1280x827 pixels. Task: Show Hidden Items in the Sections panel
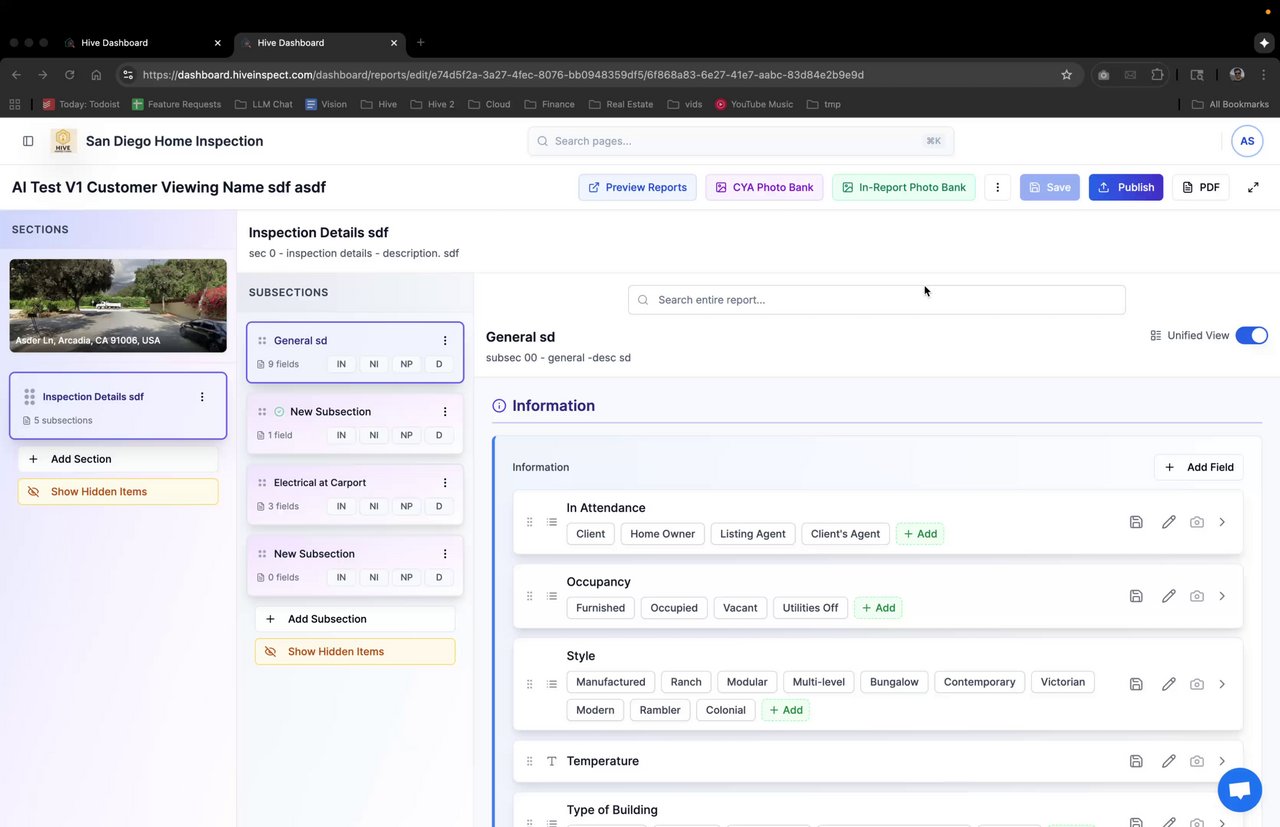point(118,492)
